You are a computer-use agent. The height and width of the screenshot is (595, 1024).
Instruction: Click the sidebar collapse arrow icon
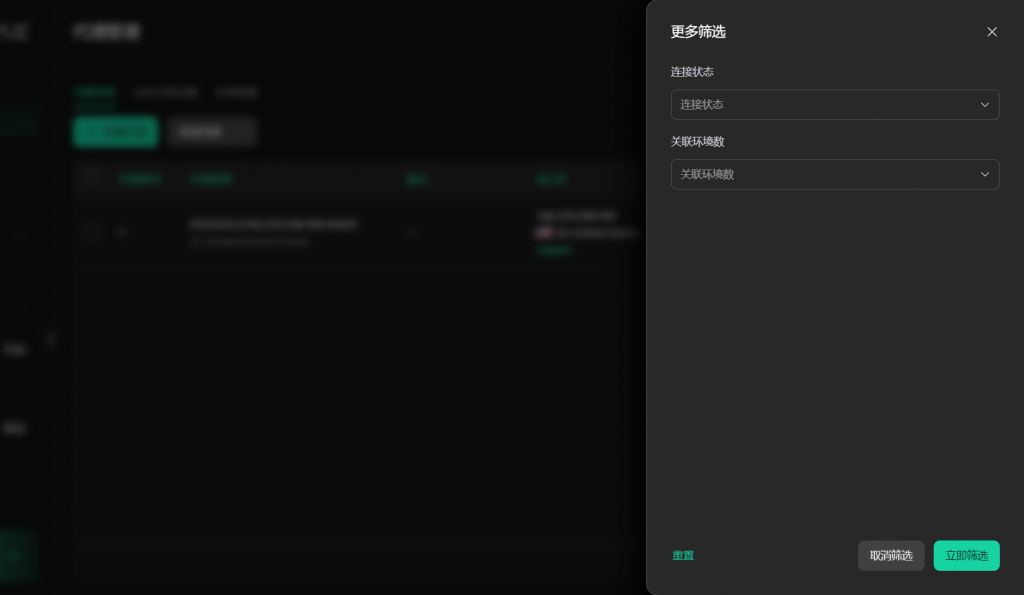click(x=50, y=339)
